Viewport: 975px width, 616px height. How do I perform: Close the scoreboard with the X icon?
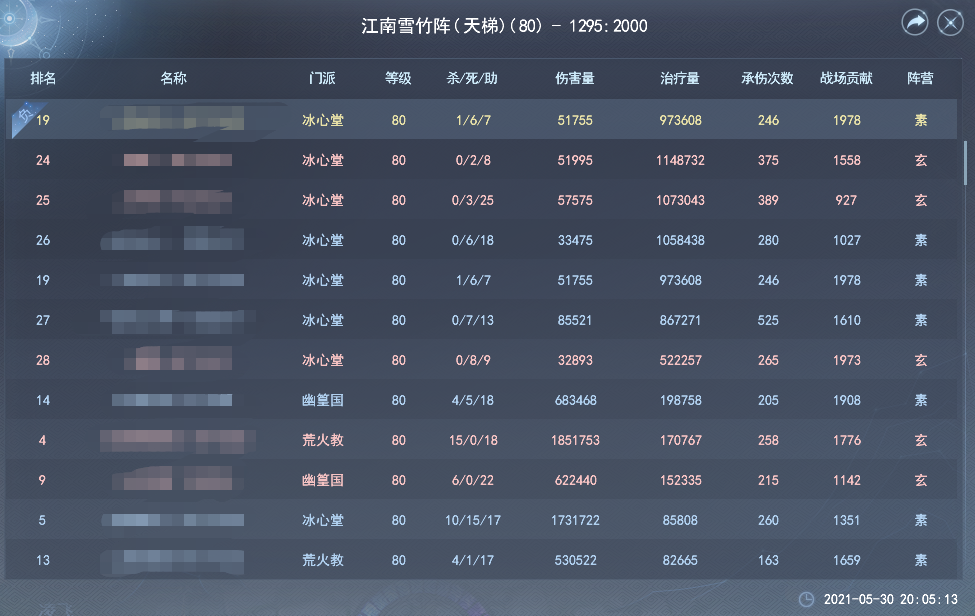tap(950, 23)
